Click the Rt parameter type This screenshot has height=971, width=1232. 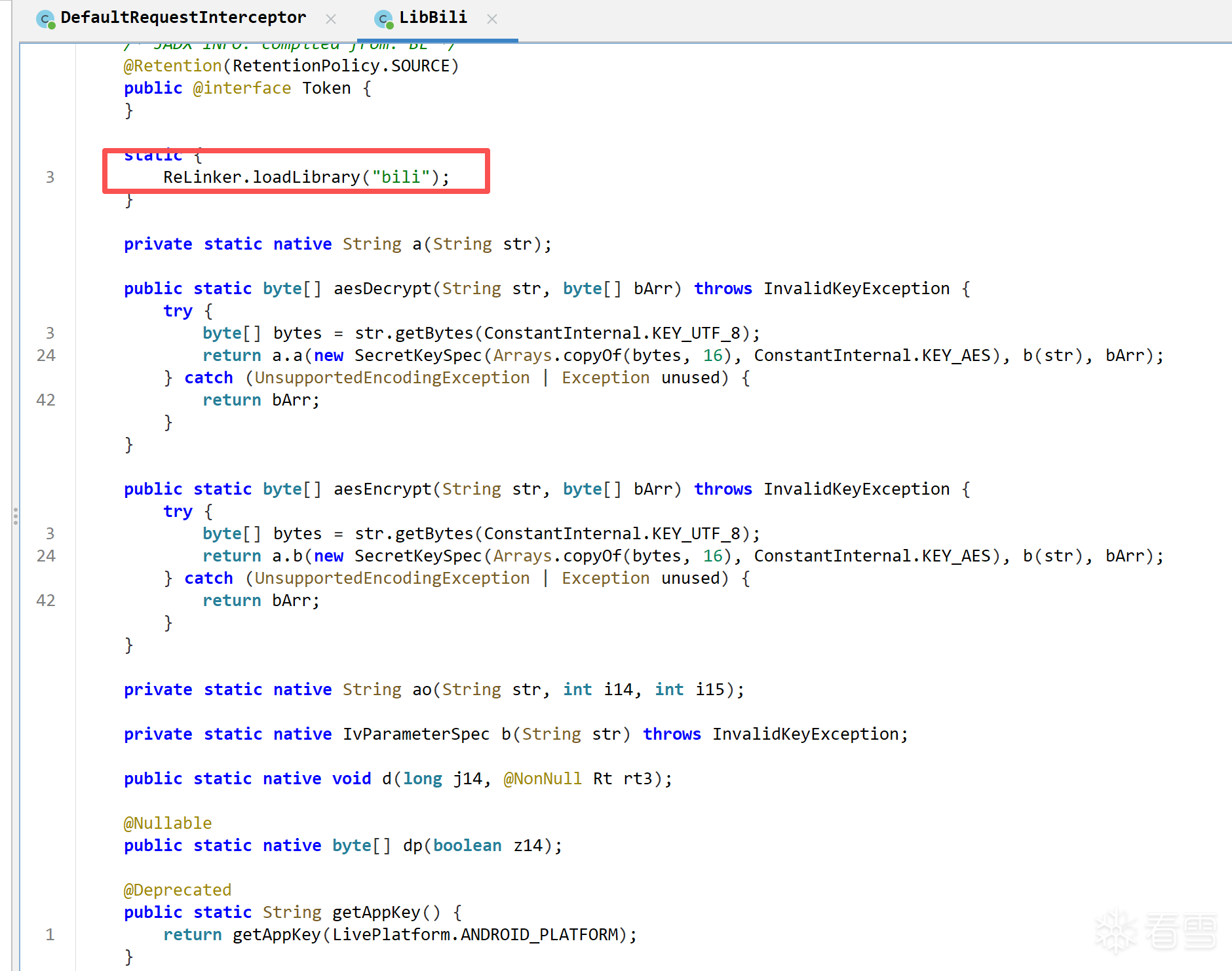coord(603,779)
